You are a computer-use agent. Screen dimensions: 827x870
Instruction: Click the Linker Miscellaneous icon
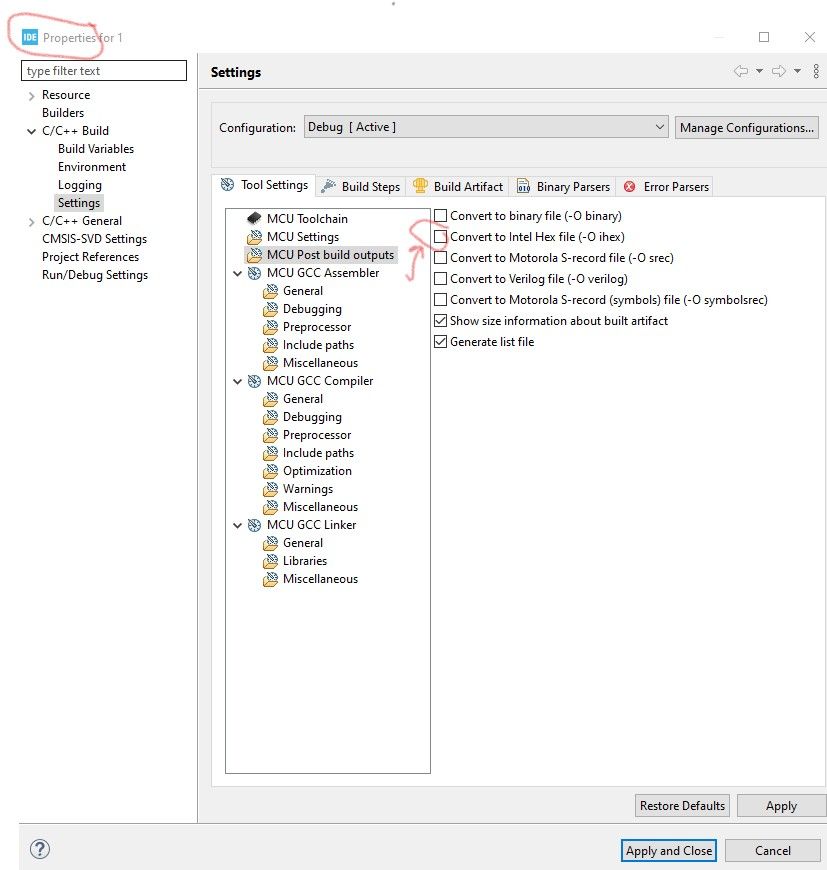click(271, 579)
